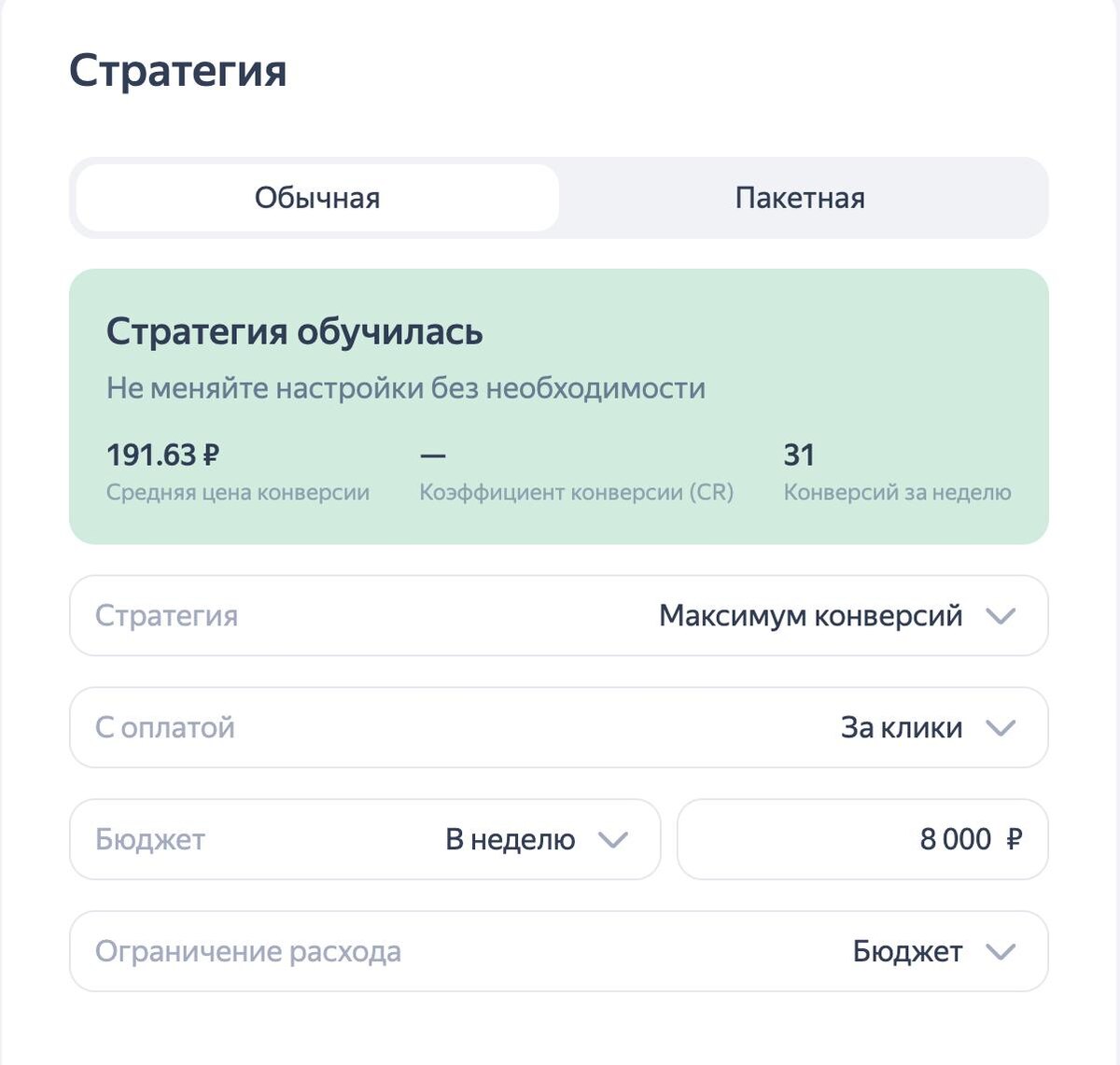Click the С оплатой field label
The image size is (1120, 1065).
[165, 728]
